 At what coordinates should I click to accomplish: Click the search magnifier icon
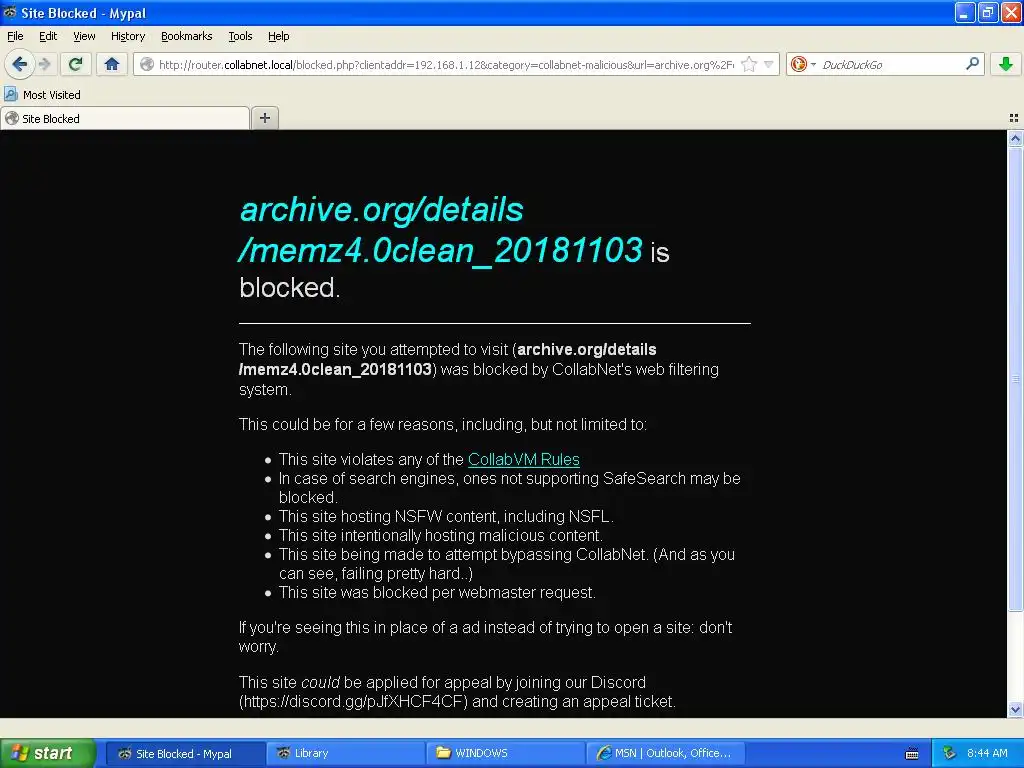click(972, 63)
